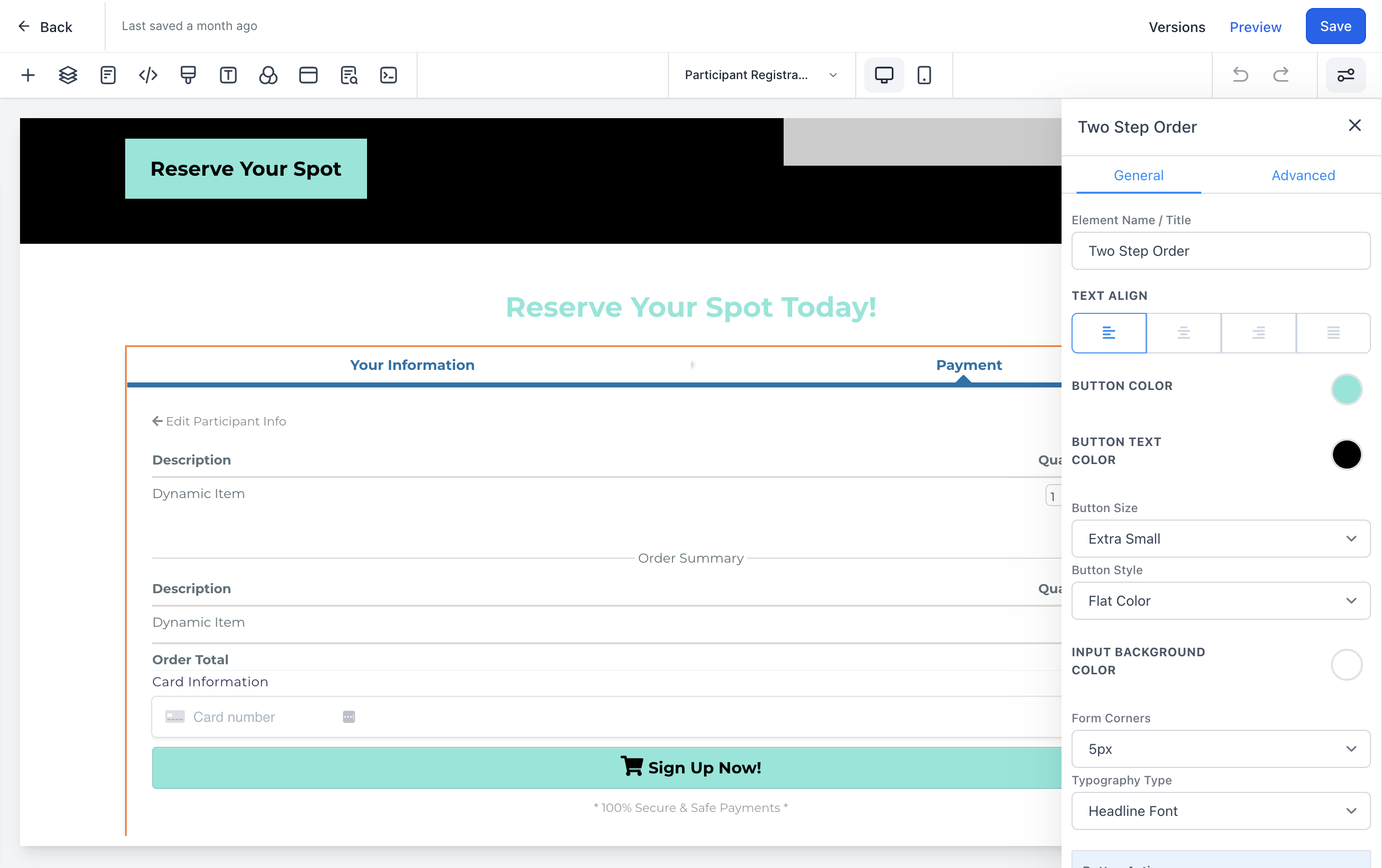Select center text alignment

pos(1183,333)
